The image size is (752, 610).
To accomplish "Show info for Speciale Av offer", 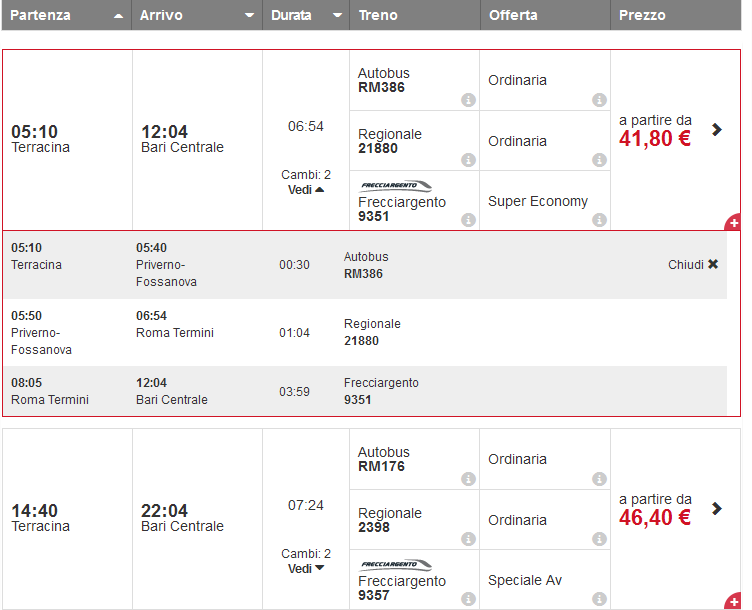I will tap(599, 599).
